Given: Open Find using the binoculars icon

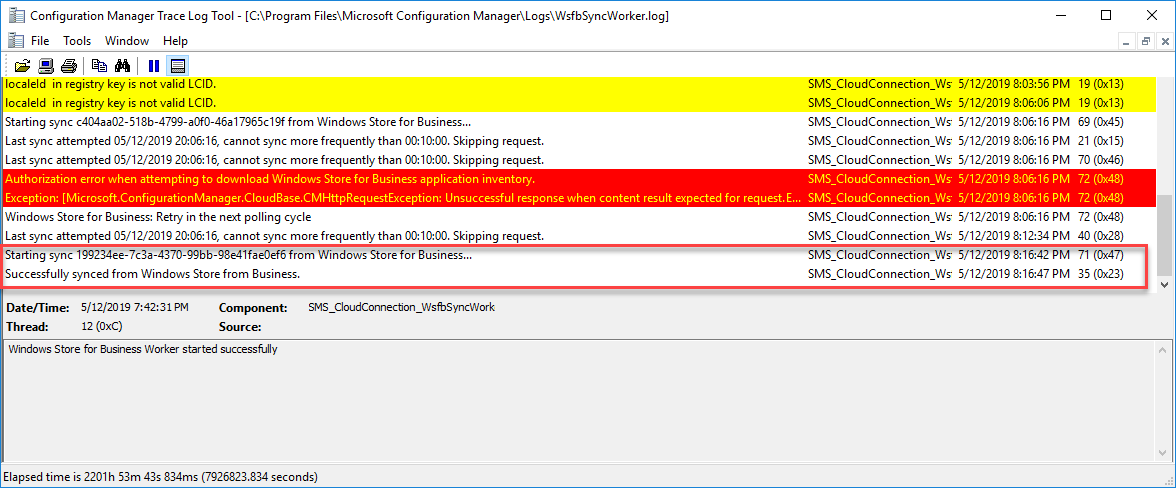Looking at the screenshot, I should pos(122,64).
